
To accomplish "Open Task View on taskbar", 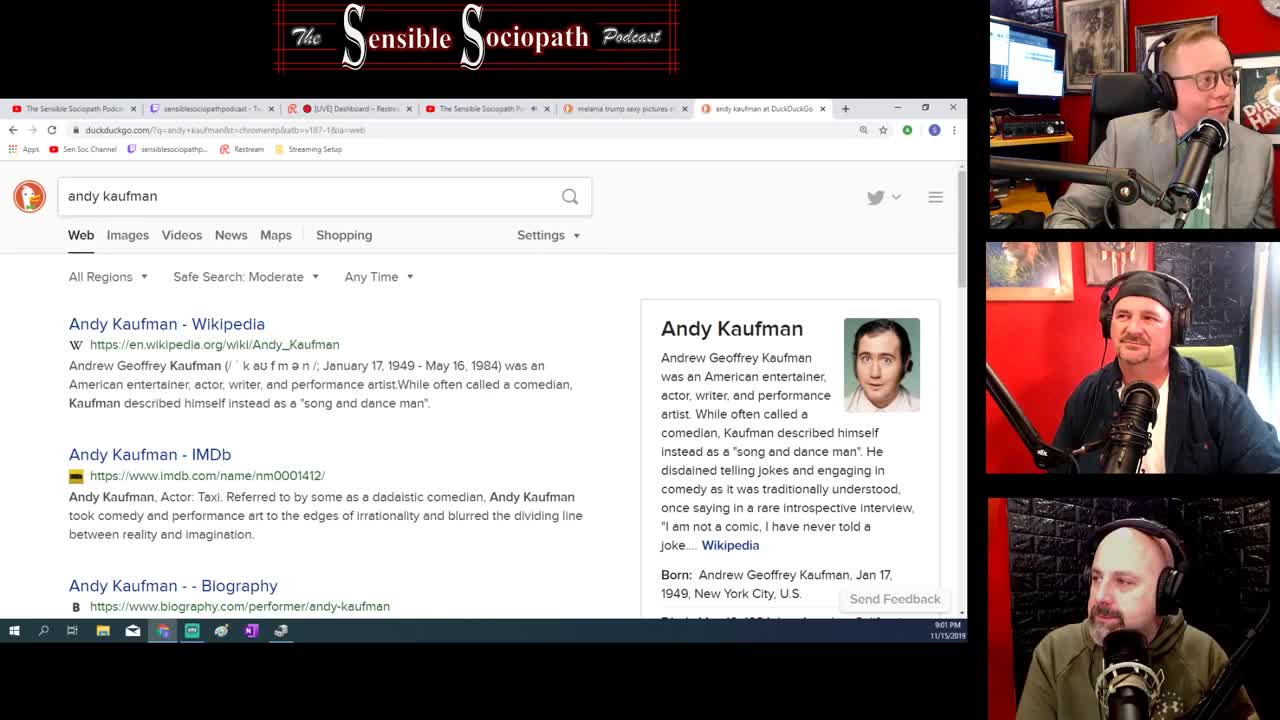I will point(72,631).
